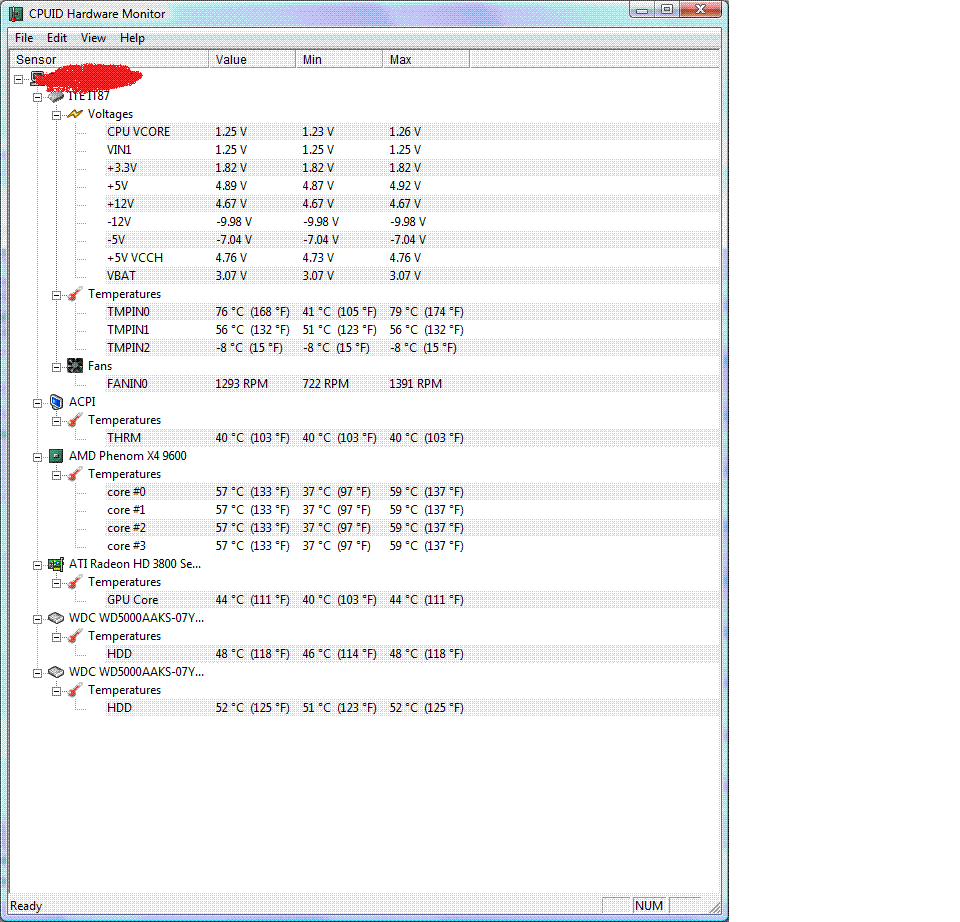
Task: Click the 79 °C max TMPIN0 value
Action: (426, 312)
